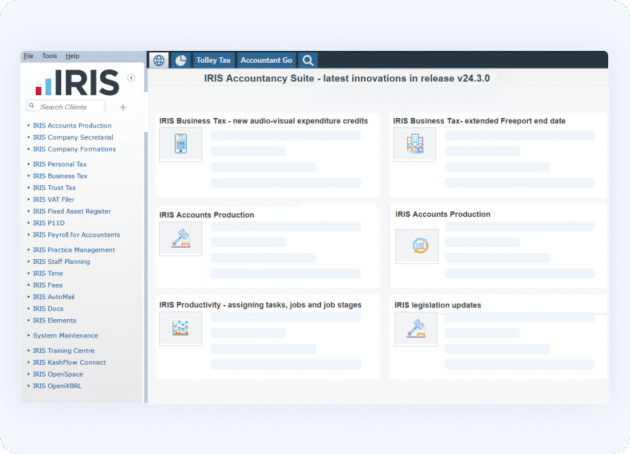The width and height of the screenshot is (630, 454).
Task: Click the IRIS Productivity chart icon
Action: click(x=181, y=329)
